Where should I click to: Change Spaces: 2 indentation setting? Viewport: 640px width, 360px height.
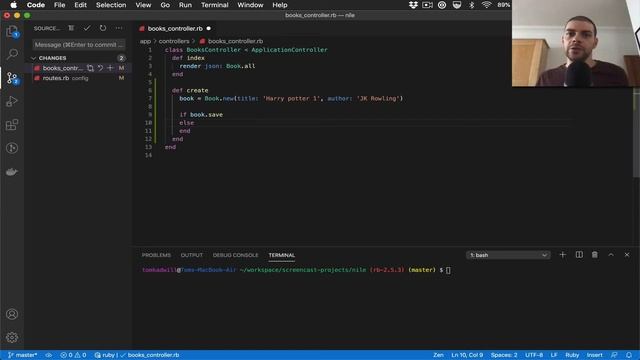(x=504, y=355)
